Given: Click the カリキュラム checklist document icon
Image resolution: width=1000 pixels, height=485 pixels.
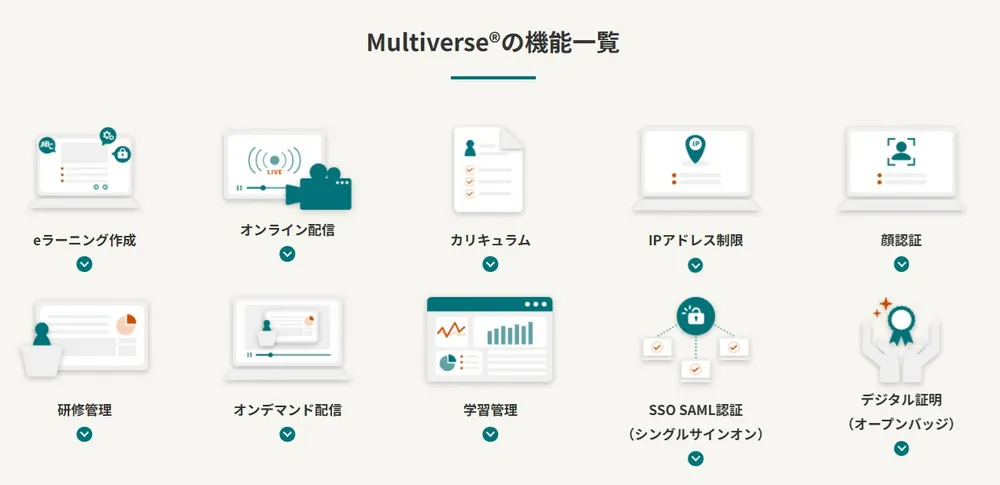Looking at the screenshot, I should (x=490, y=169).
